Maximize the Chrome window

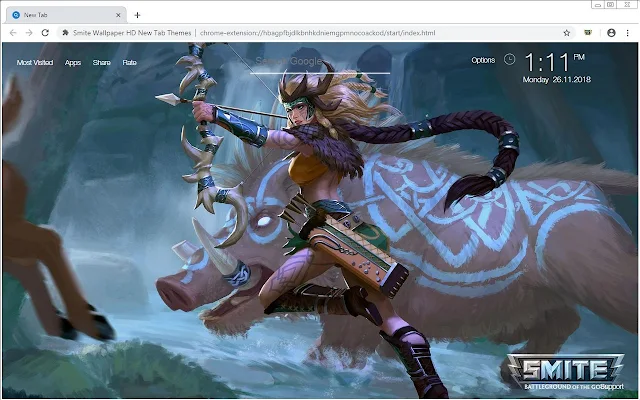click(611, 4)
